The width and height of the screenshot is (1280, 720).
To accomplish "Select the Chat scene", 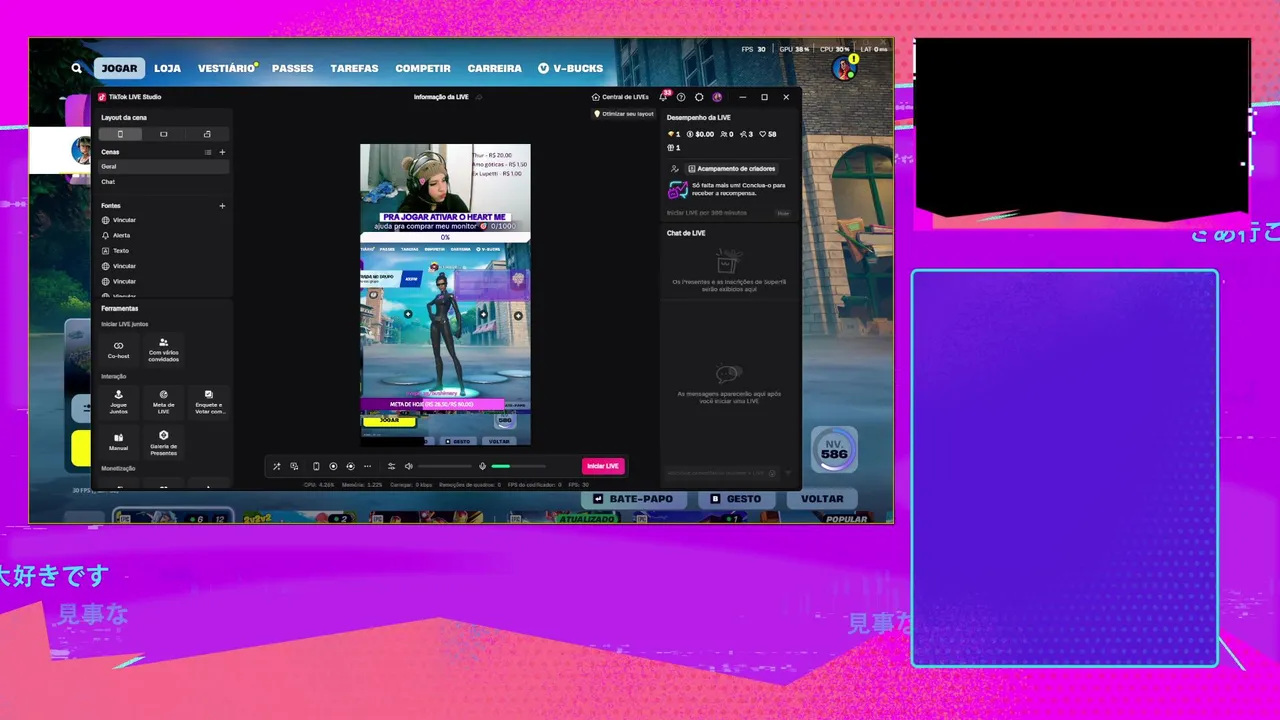I will point(164,182).
